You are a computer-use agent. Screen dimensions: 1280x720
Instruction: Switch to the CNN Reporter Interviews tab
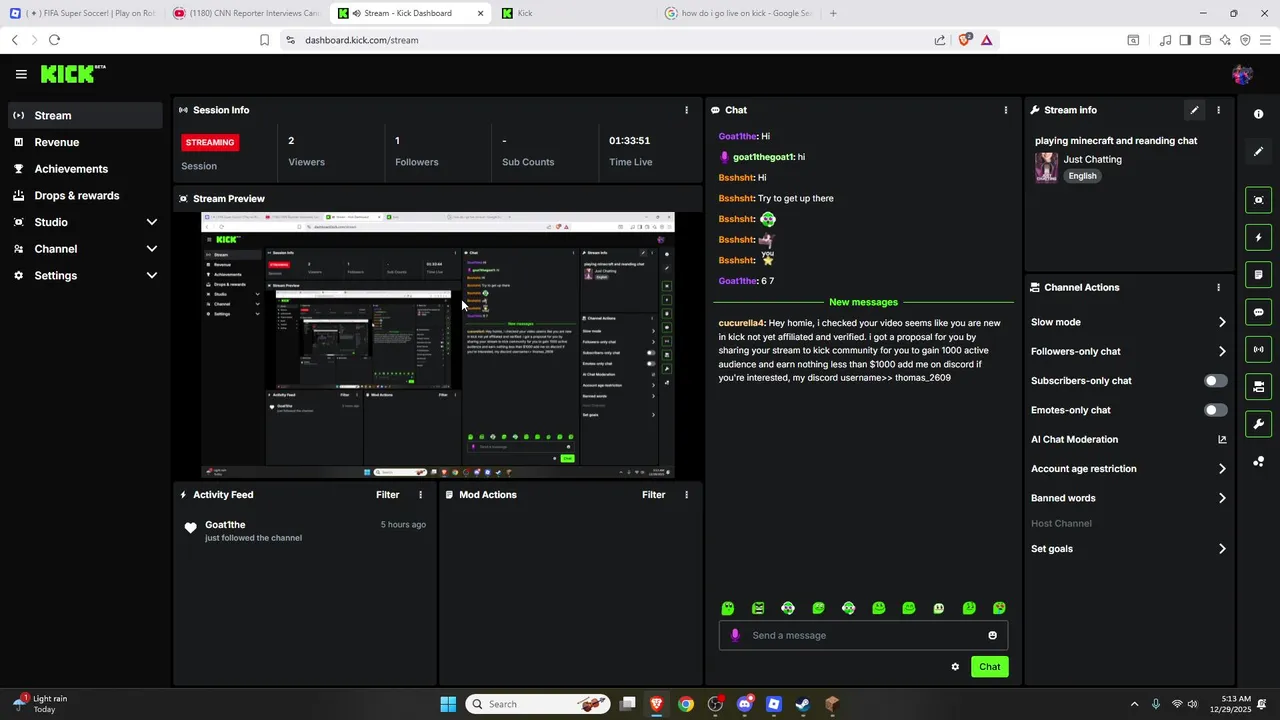(x=245, y=13)
